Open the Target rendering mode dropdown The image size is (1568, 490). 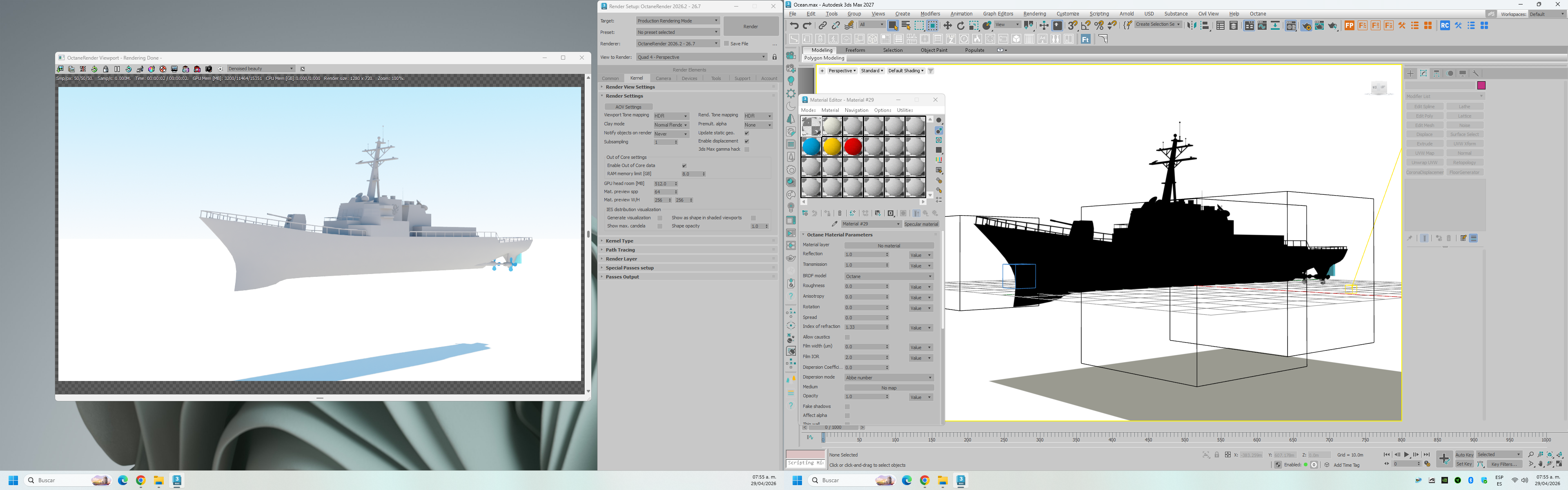coord(677,21)
